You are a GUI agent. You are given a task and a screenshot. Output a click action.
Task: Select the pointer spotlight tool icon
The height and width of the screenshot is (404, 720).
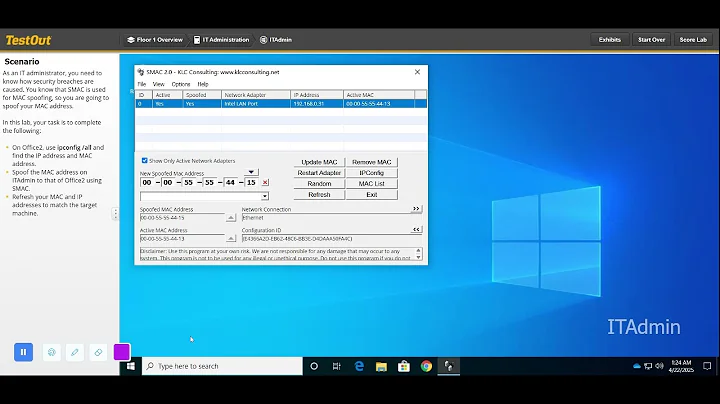pyautogui.click(x=51, y=352)
